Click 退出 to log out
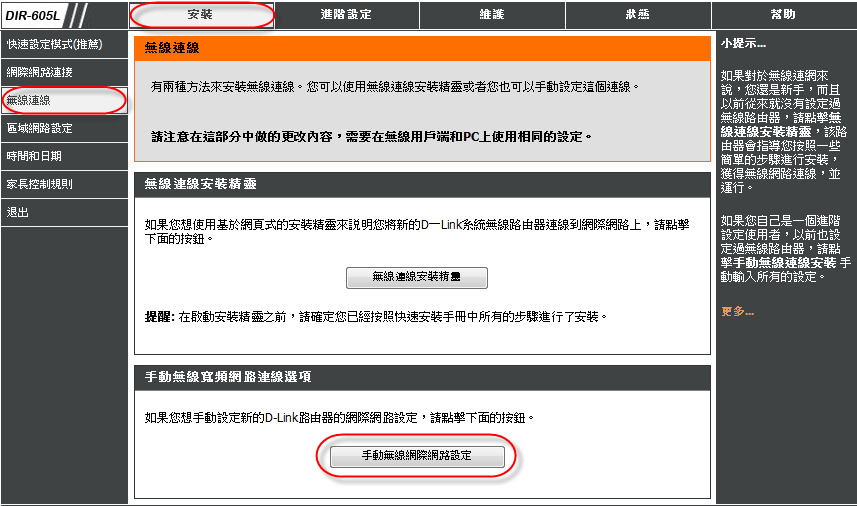The height and width of the screenshot is (506, 857). pos(64,212)
